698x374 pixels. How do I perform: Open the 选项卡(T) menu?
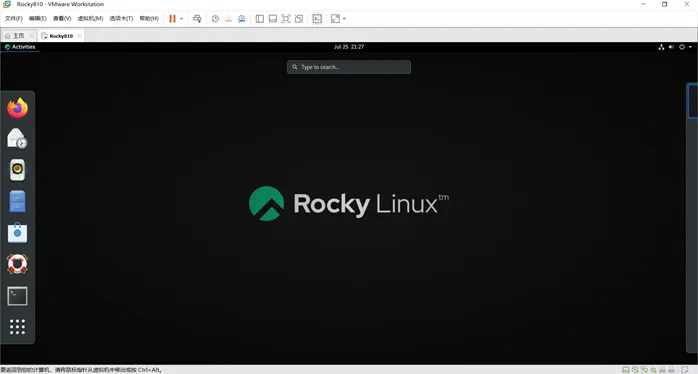[121, 19]
